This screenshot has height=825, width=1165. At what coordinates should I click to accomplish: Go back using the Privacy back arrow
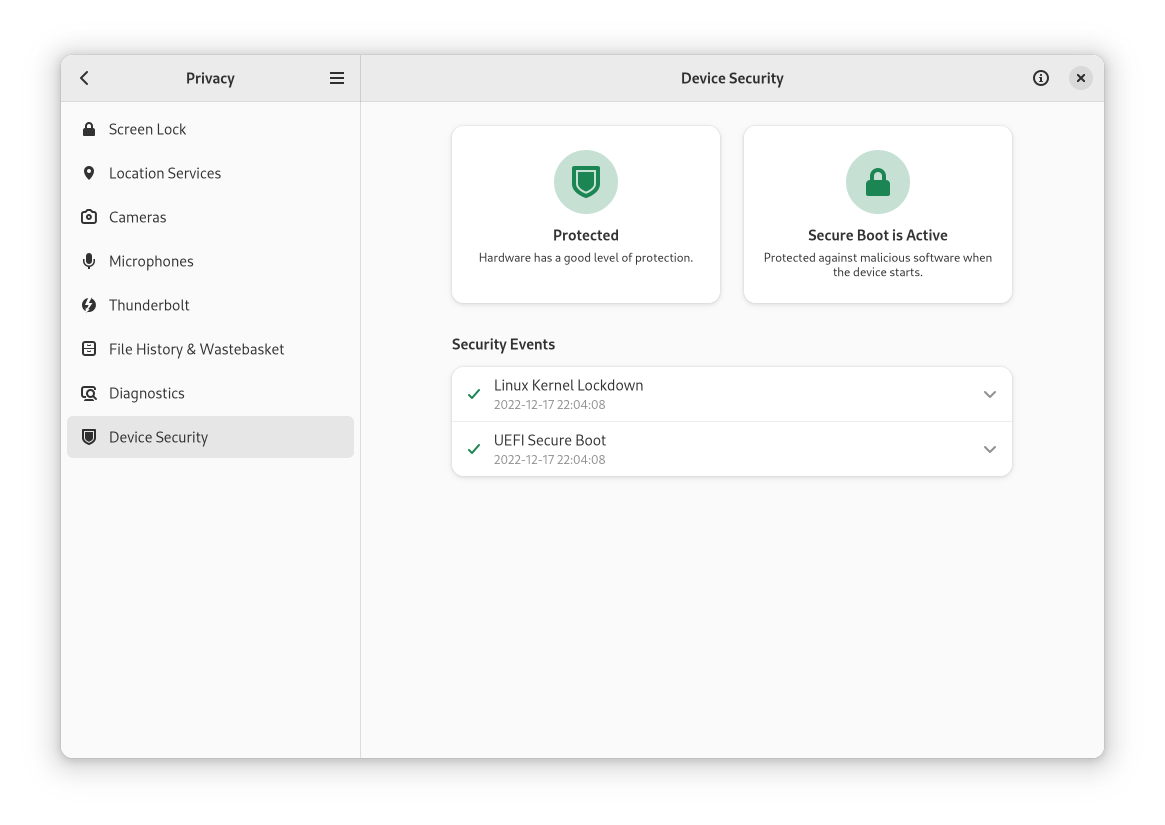pyautogui.click(x=84, y=77)
